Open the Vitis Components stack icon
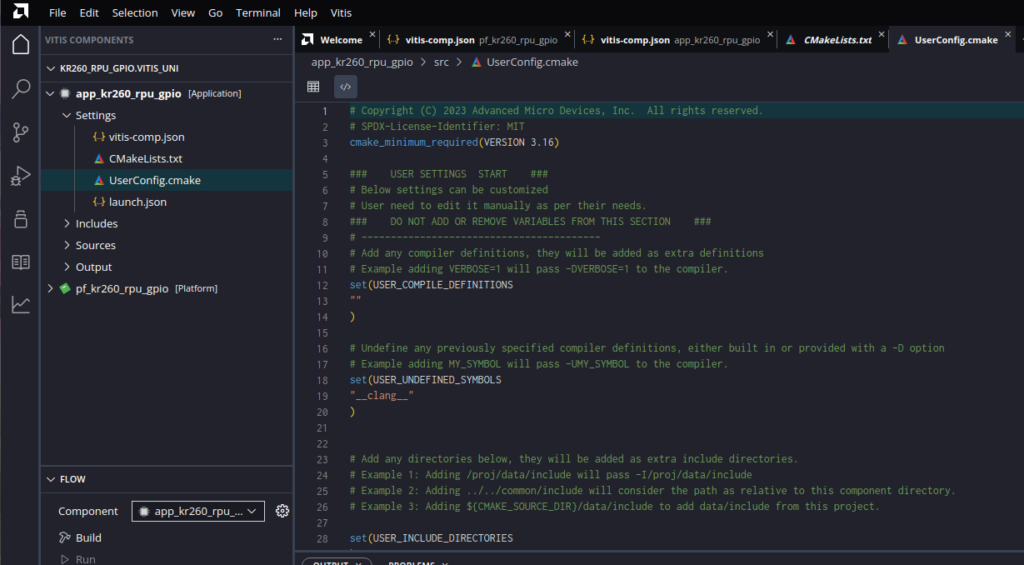 (21, 219)
